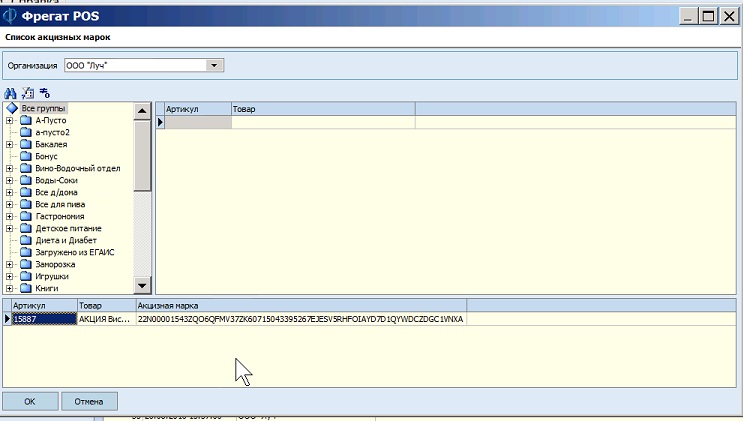Expand the Все д/дома group

point(9,192)
